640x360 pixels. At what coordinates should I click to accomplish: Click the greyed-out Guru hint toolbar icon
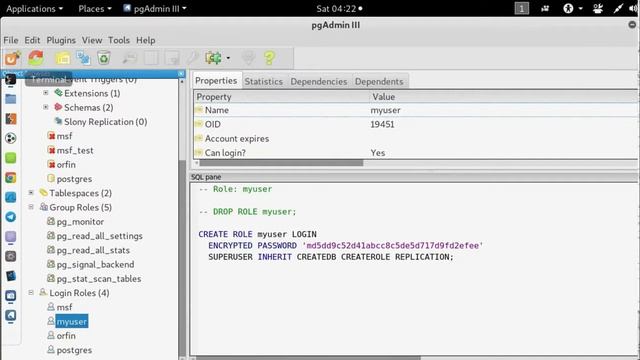(x=249, y=58)
